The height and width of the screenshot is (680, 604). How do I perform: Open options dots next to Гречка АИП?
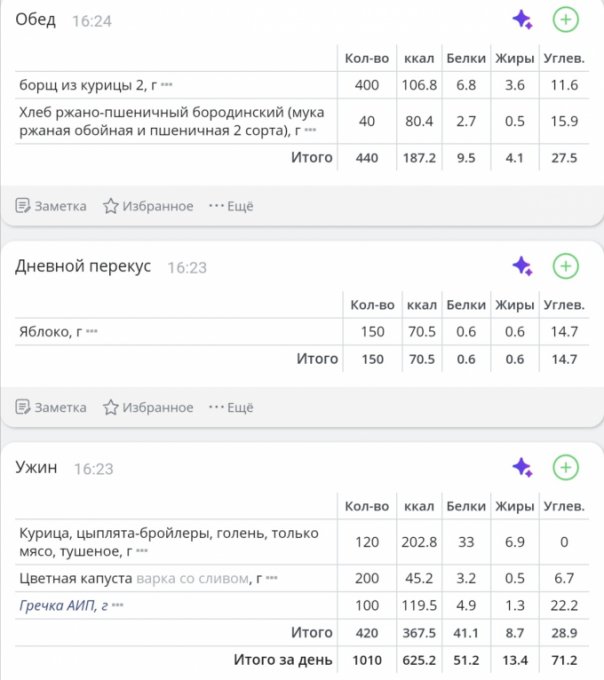118,605
